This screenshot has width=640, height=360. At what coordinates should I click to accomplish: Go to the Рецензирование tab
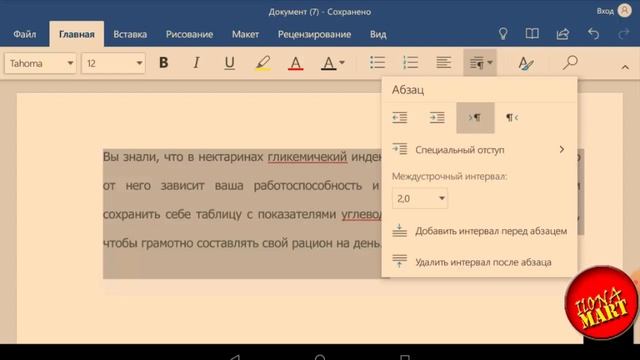(x=314, y=34)
